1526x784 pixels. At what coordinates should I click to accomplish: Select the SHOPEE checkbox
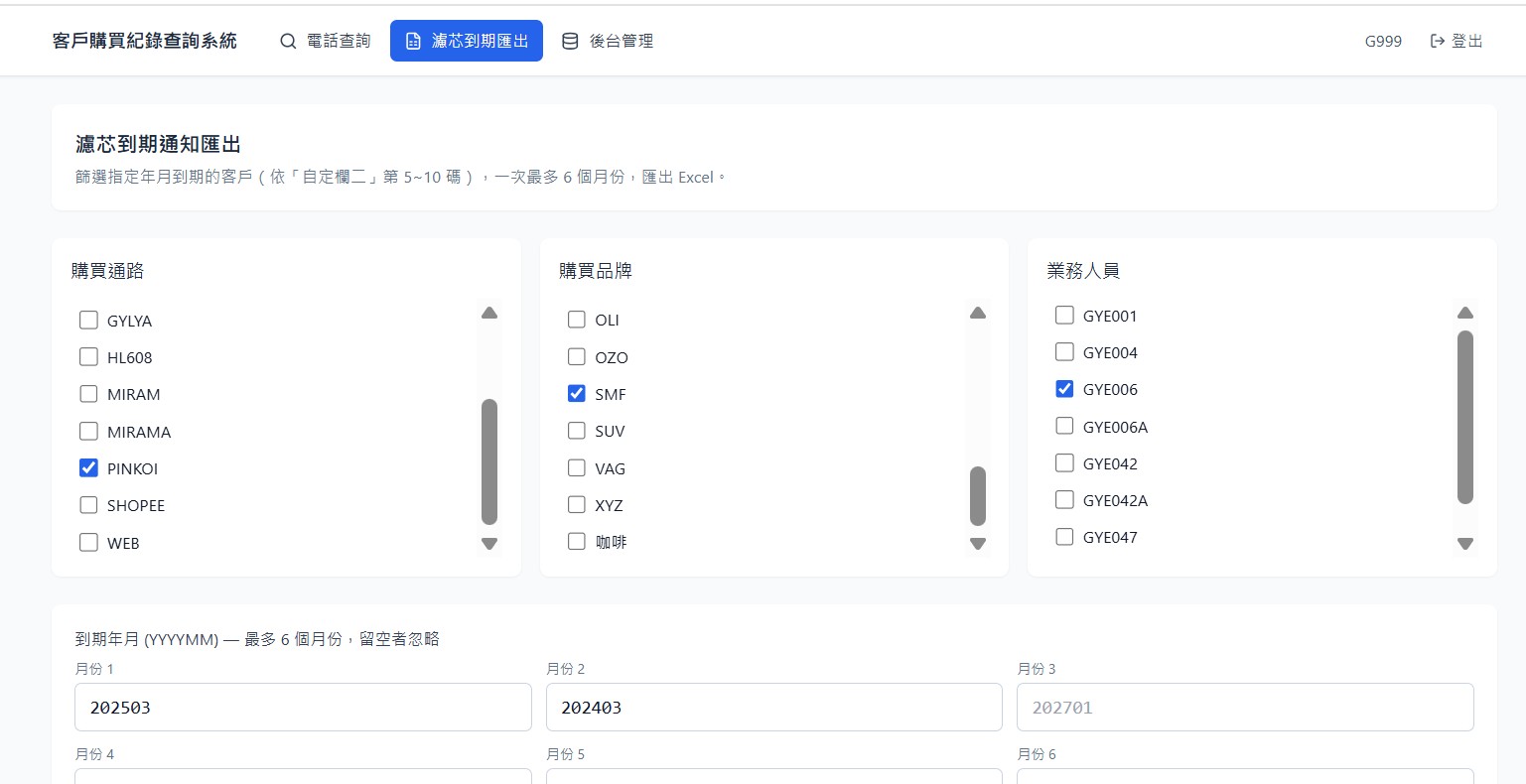[x=88, y=505]
